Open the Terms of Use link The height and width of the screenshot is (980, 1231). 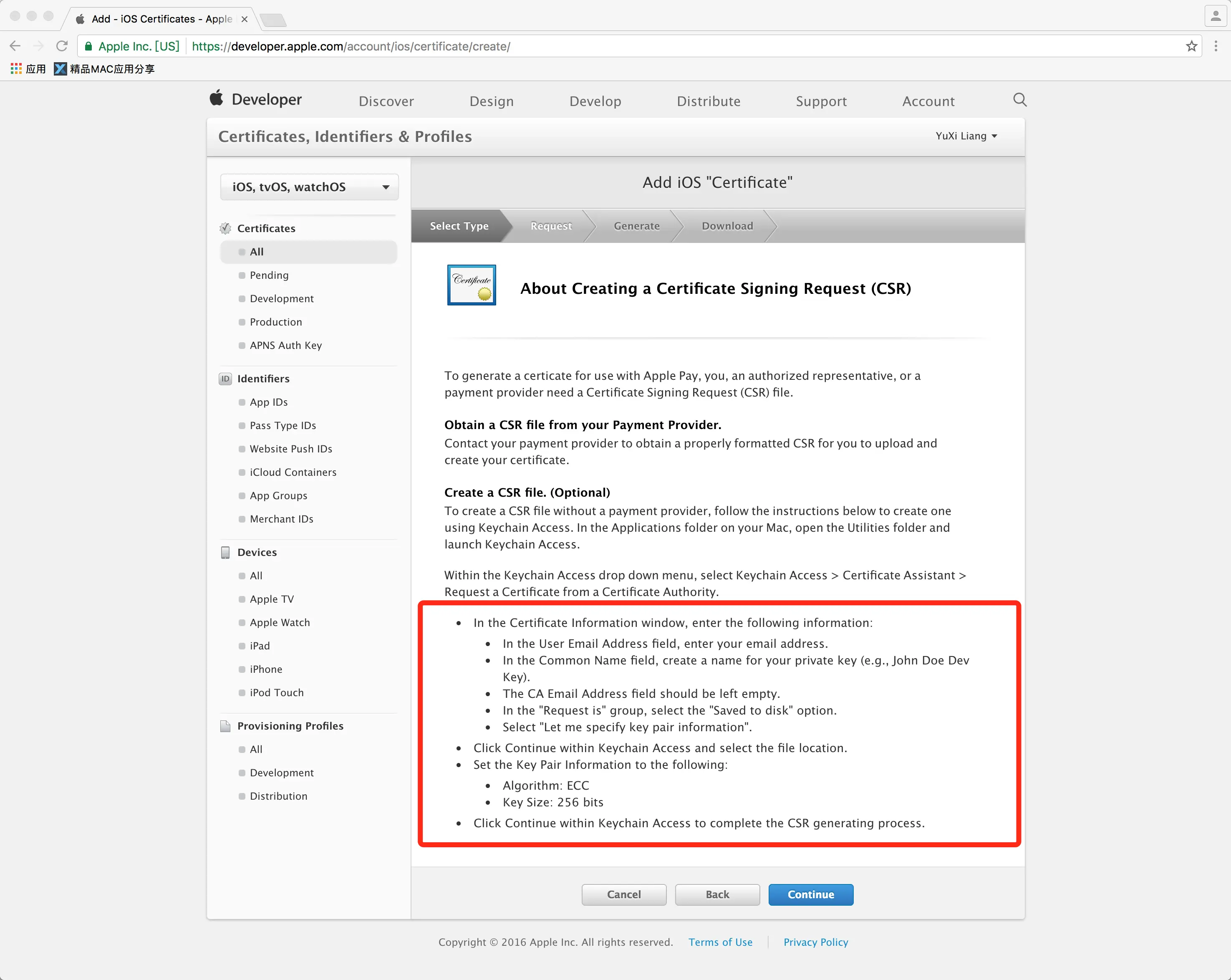point(720,942)
